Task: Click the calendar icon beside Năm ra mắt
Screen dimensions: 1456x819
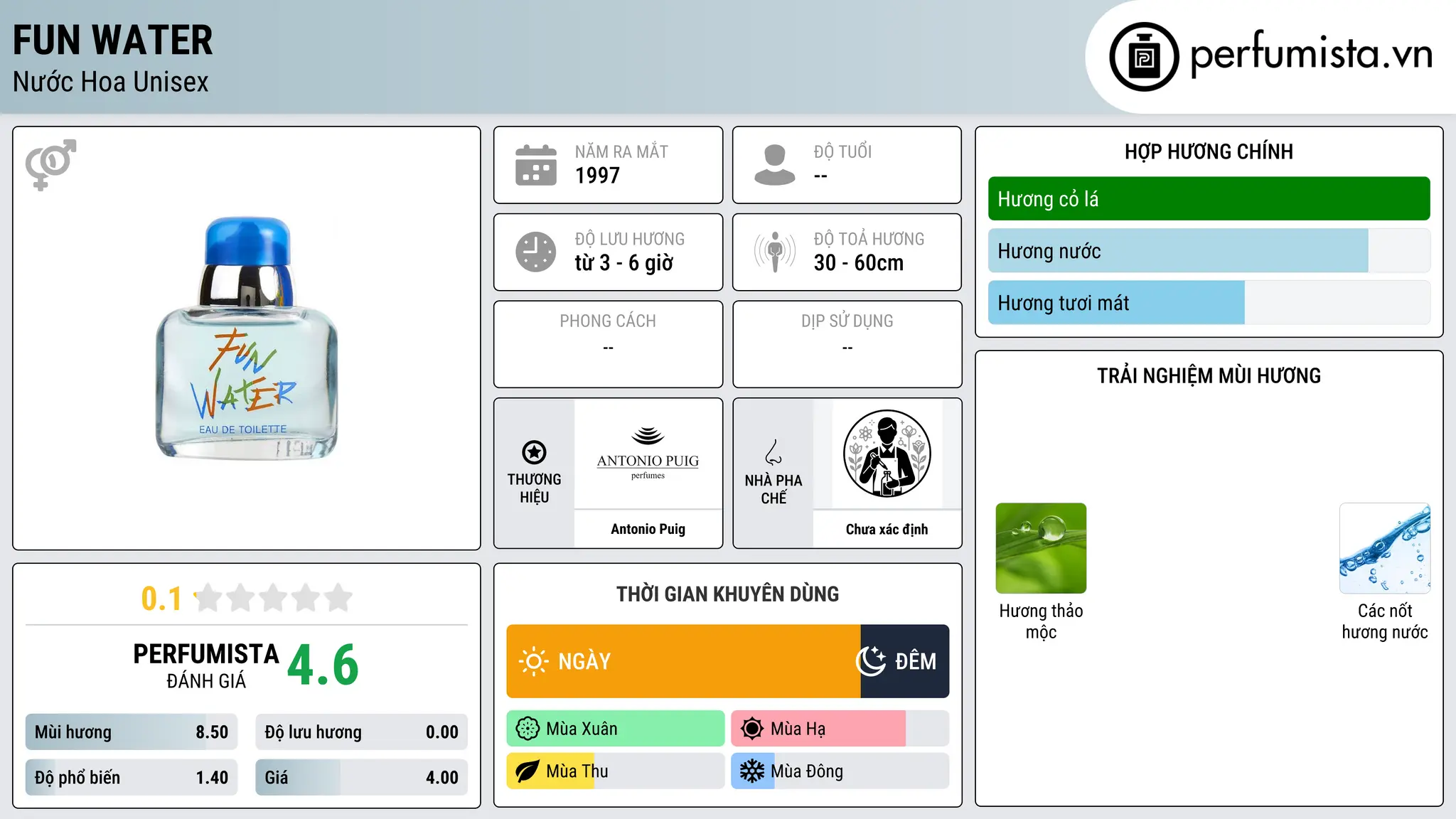Action: [x=535, y=165]
